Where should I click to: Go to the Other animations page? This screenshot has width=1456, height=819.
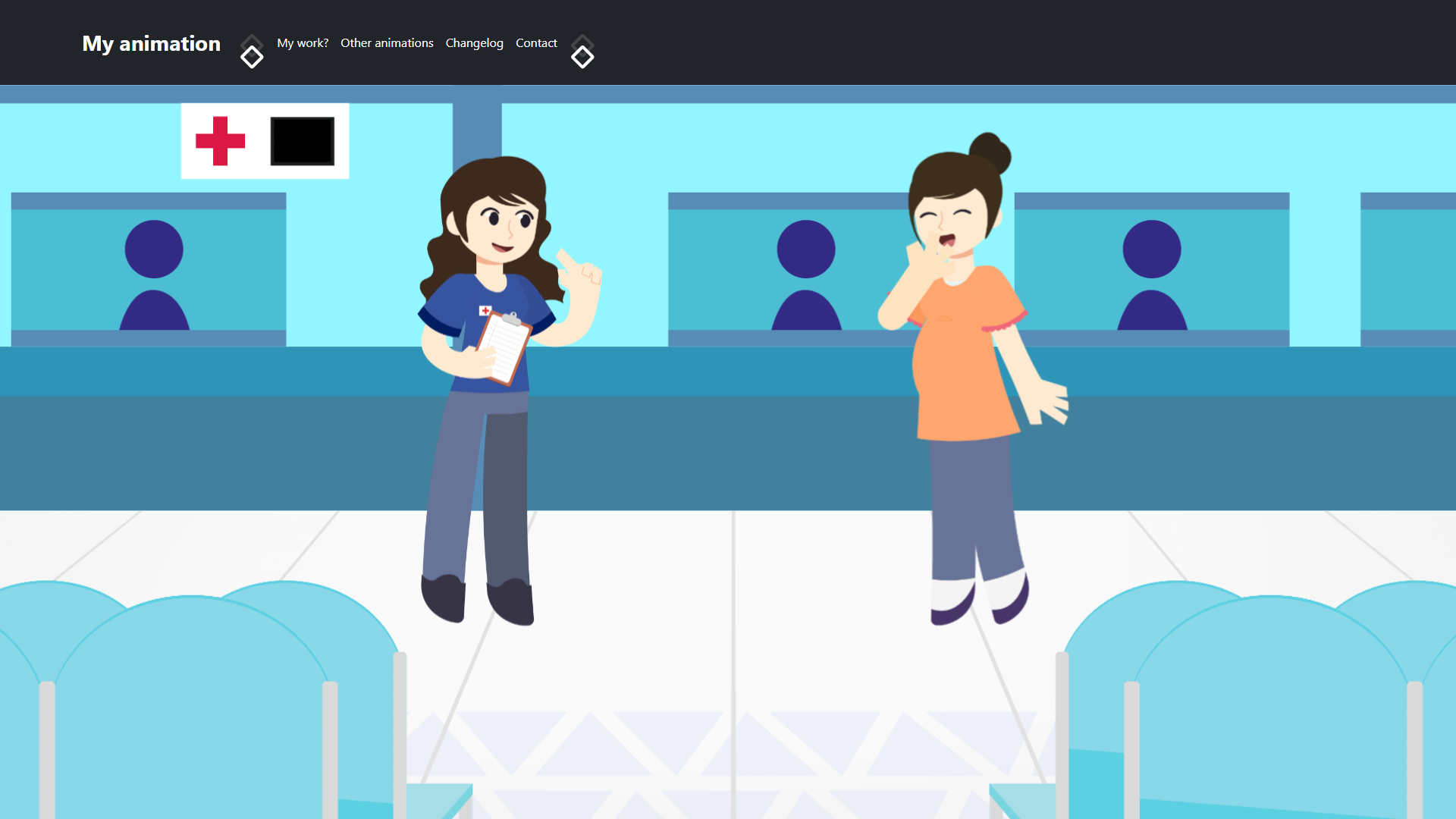click(x=387, y=43)
